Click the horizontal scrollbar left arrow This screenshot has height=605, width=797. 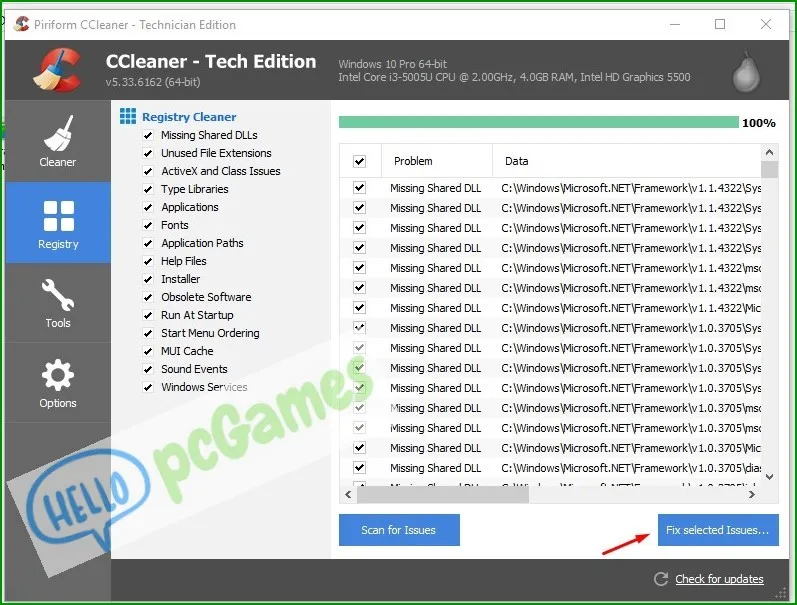click(349, 495)
